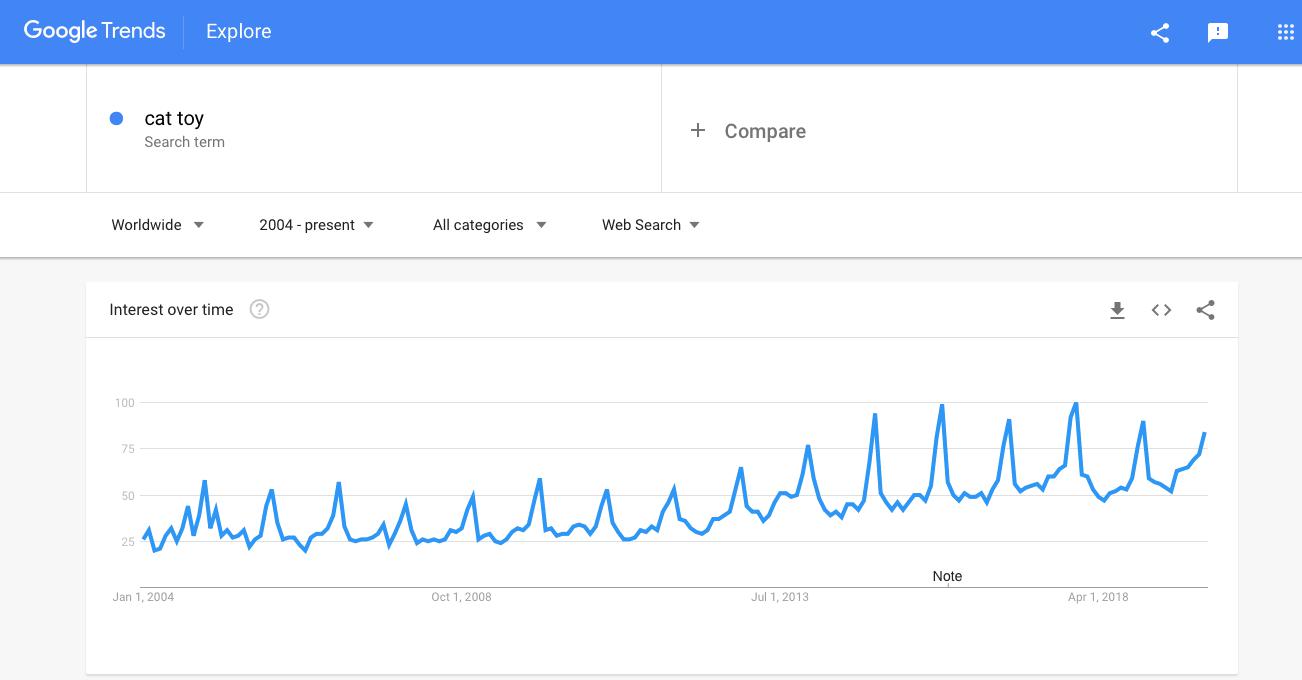Image resolution: width=1302 pixels, height=680 pixels.
Task: Expand the Worldwide region dropdown
Action: (158, 225)
